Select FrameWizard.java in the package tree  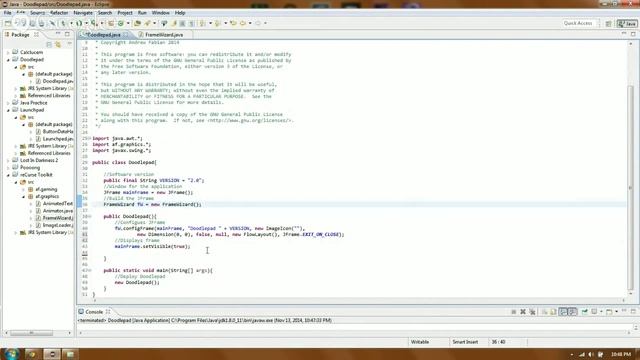(x=54, y=218)
